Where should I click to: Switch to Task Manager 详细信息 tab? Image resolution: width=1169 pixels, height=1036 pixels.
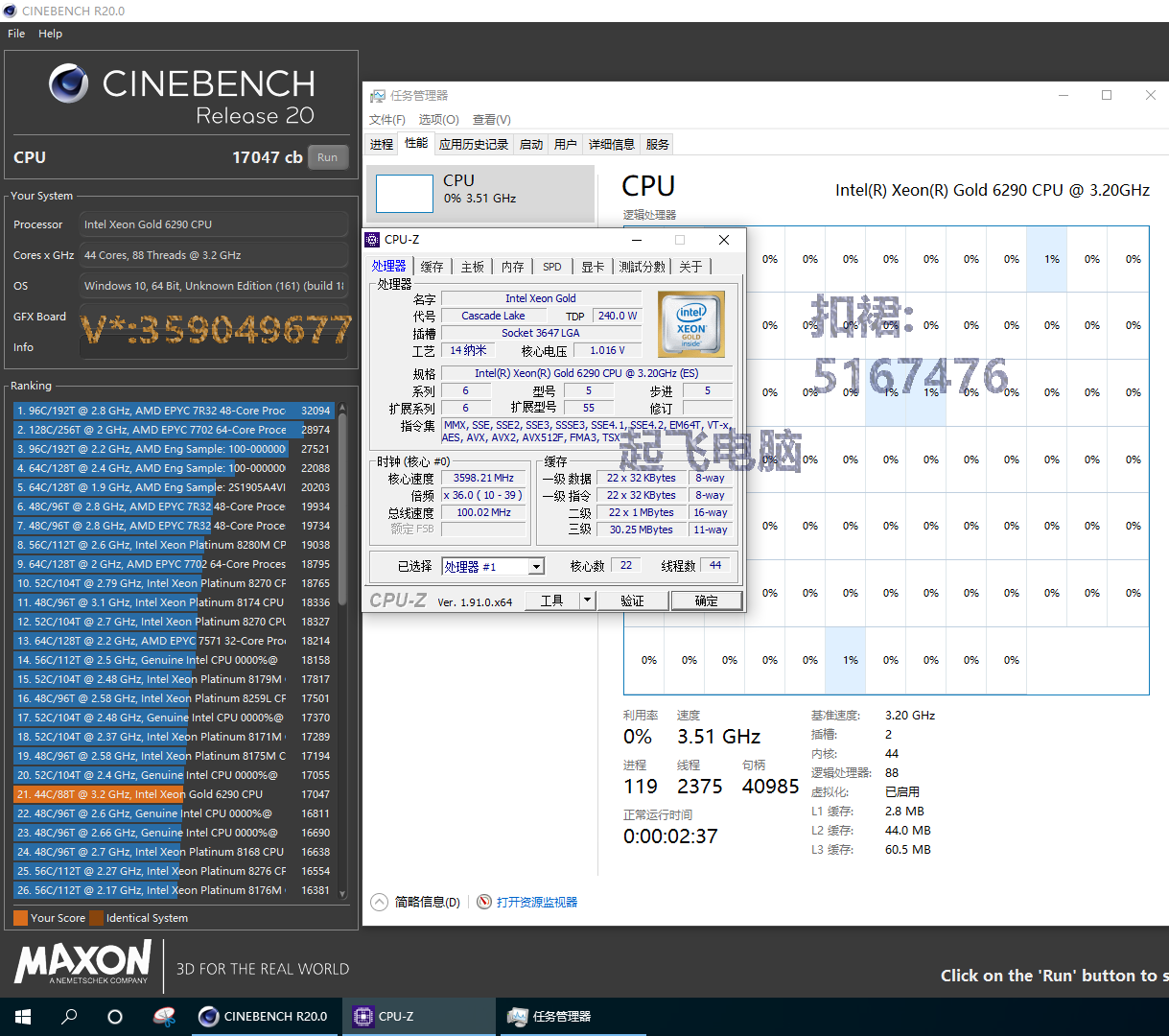612,145
